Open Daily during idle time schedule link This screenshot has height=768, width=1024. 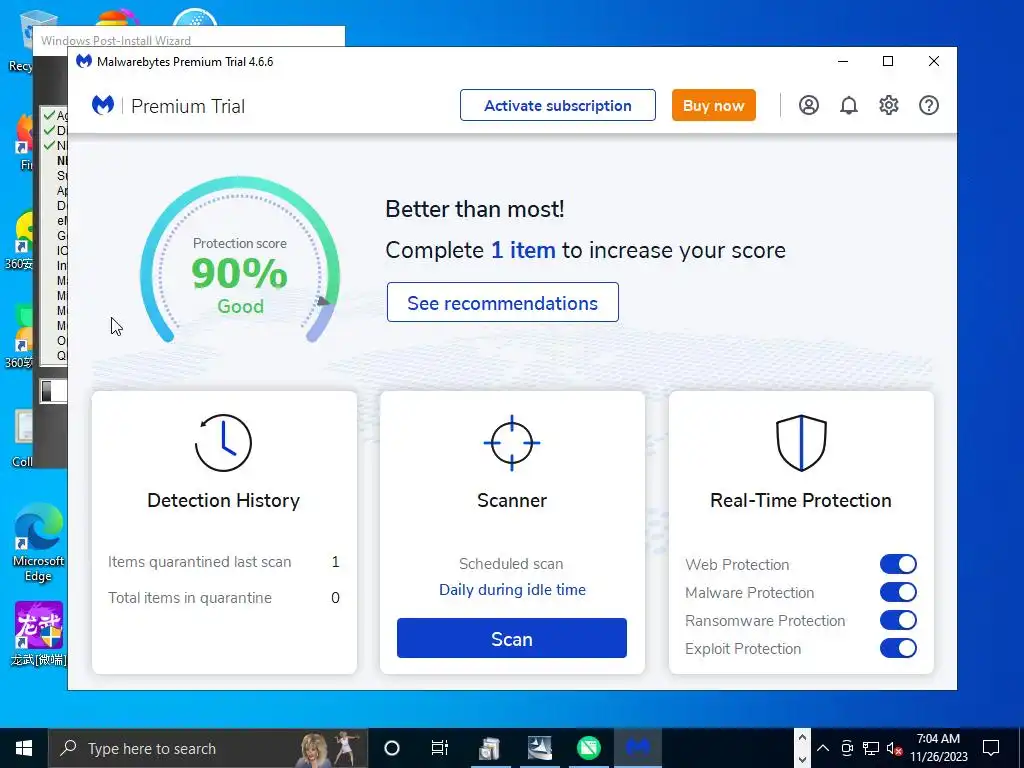(512, 590)
